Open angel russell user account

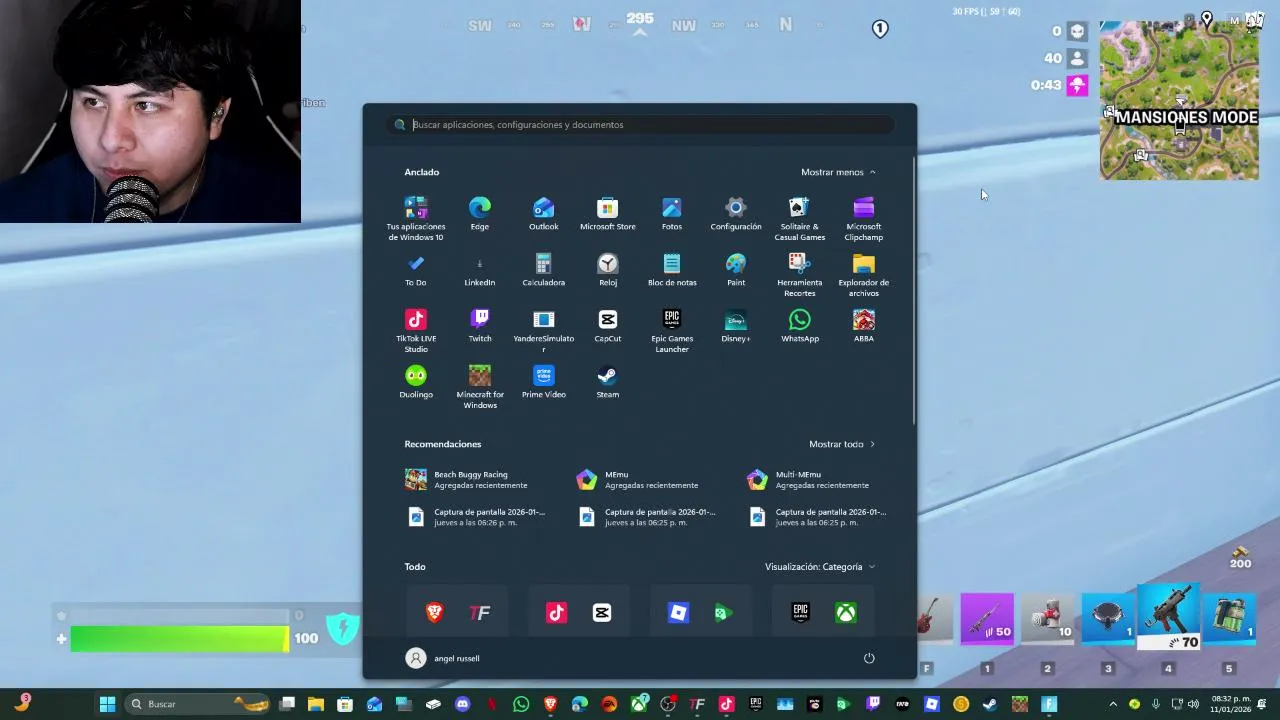(x=442, y=658)
